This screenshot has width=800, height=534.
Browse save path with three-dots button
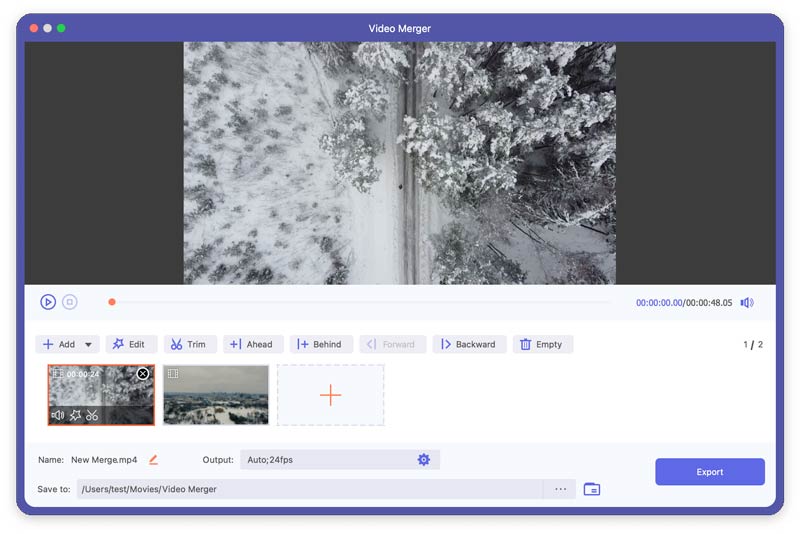pyautogui.click(x=560, y=489)
